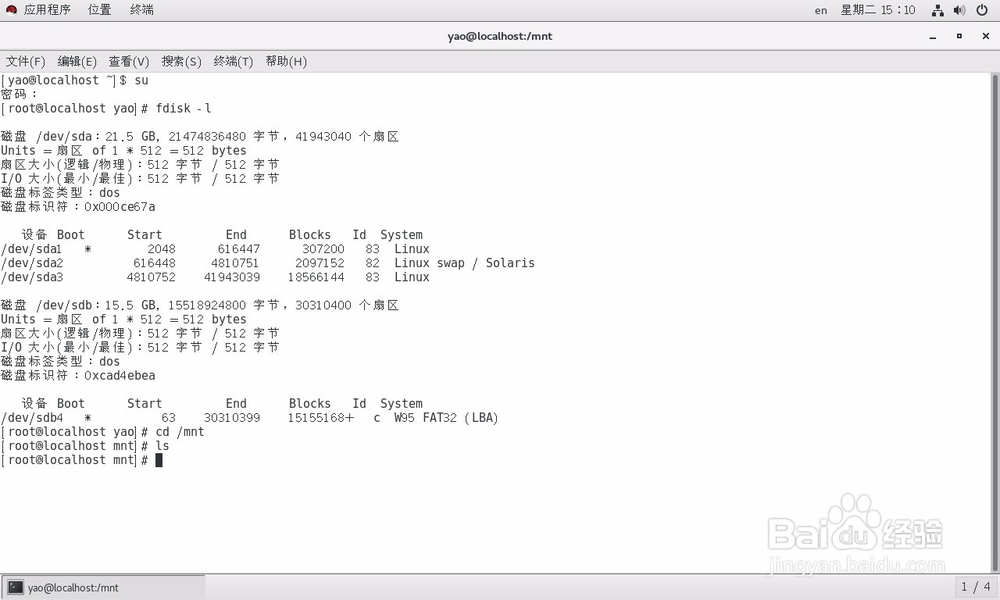Open the 应用程序 (Applications) menu
This screenshot has width=1000, height=600.
(47, 10)
